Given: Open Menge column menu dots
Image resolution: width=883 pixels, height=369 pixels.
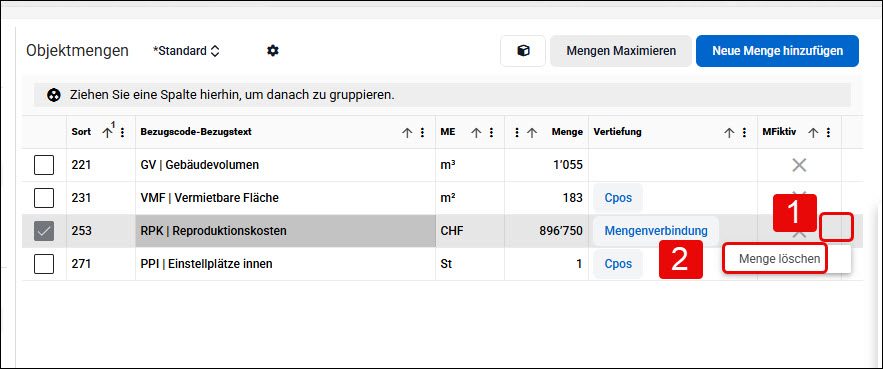Looking at the screenshot, I should (x=517, y=132).
